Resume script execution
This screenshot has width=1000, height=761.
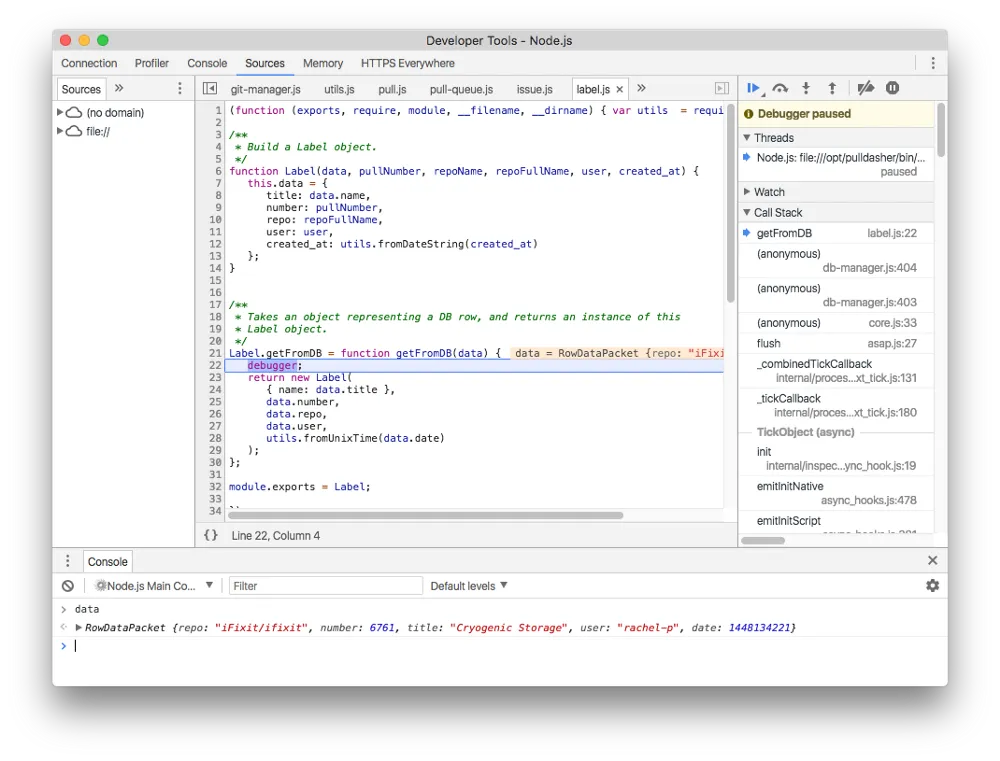(x=754, y=88)
